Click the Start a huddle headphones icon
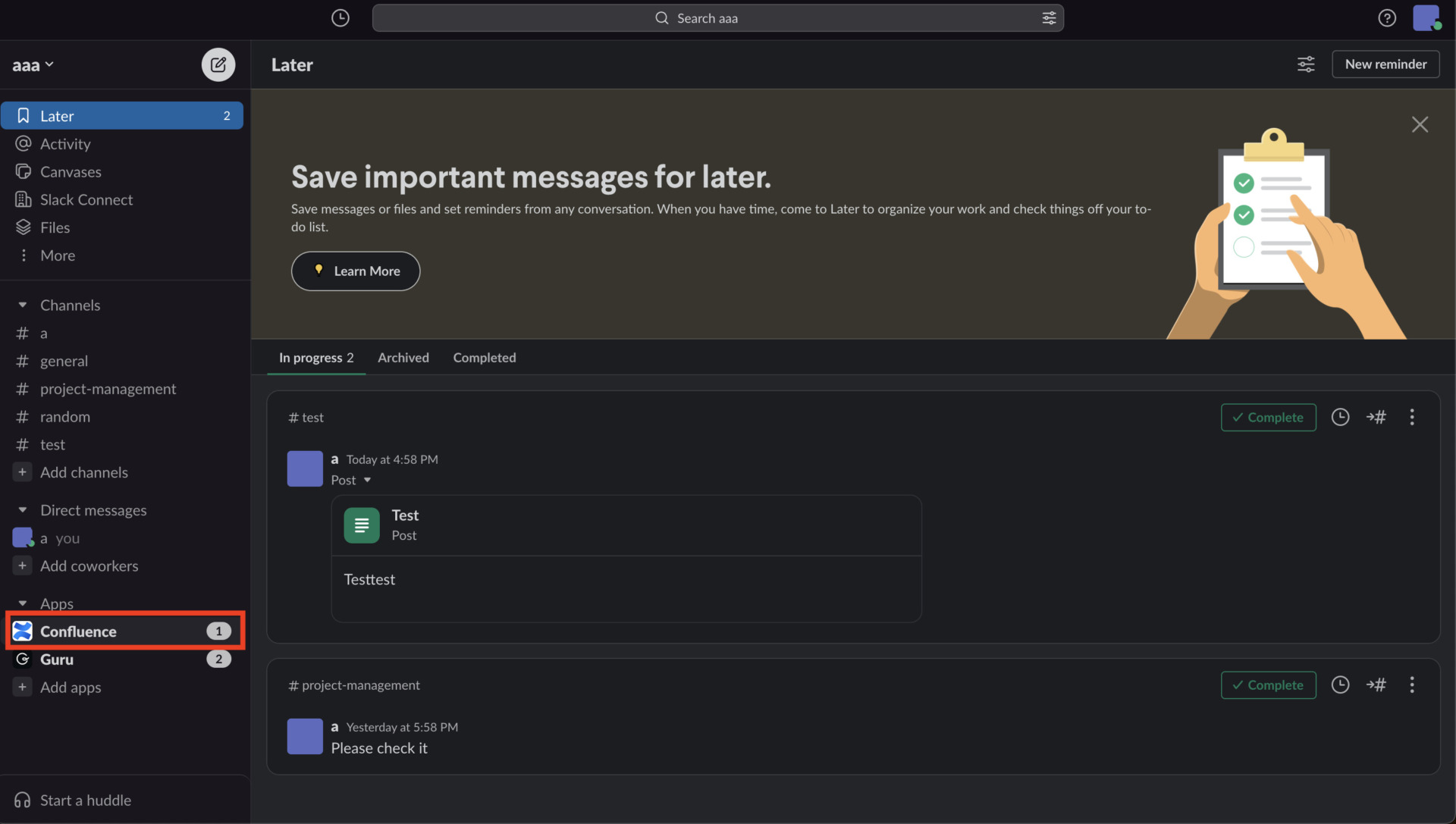Screen dimensions: 1456x824 22,800
